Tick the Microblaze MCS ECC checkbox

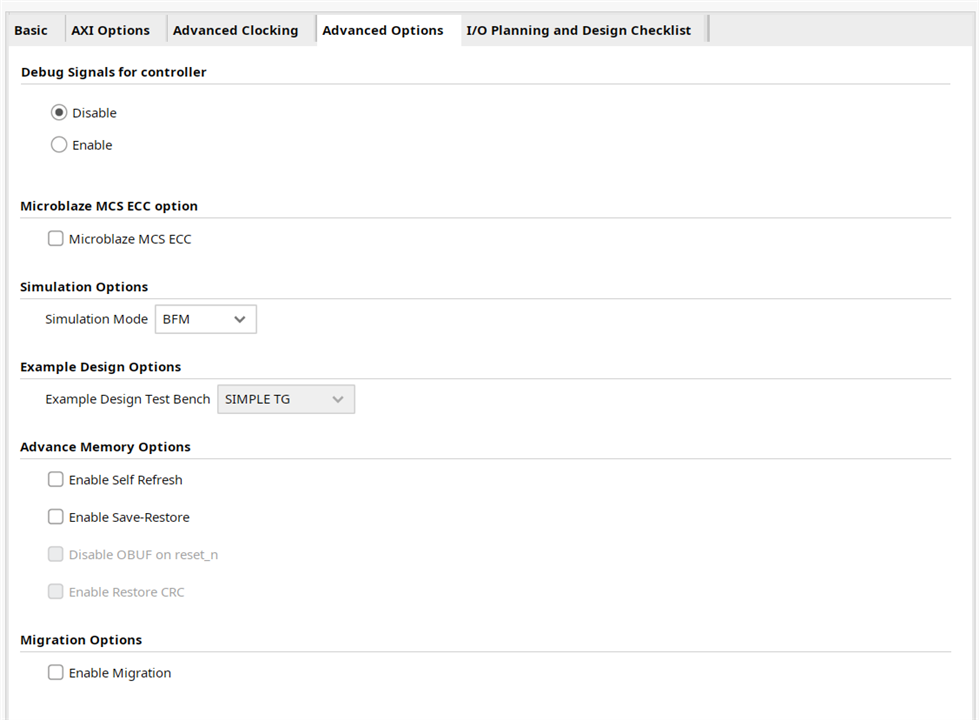coord(56,239)
